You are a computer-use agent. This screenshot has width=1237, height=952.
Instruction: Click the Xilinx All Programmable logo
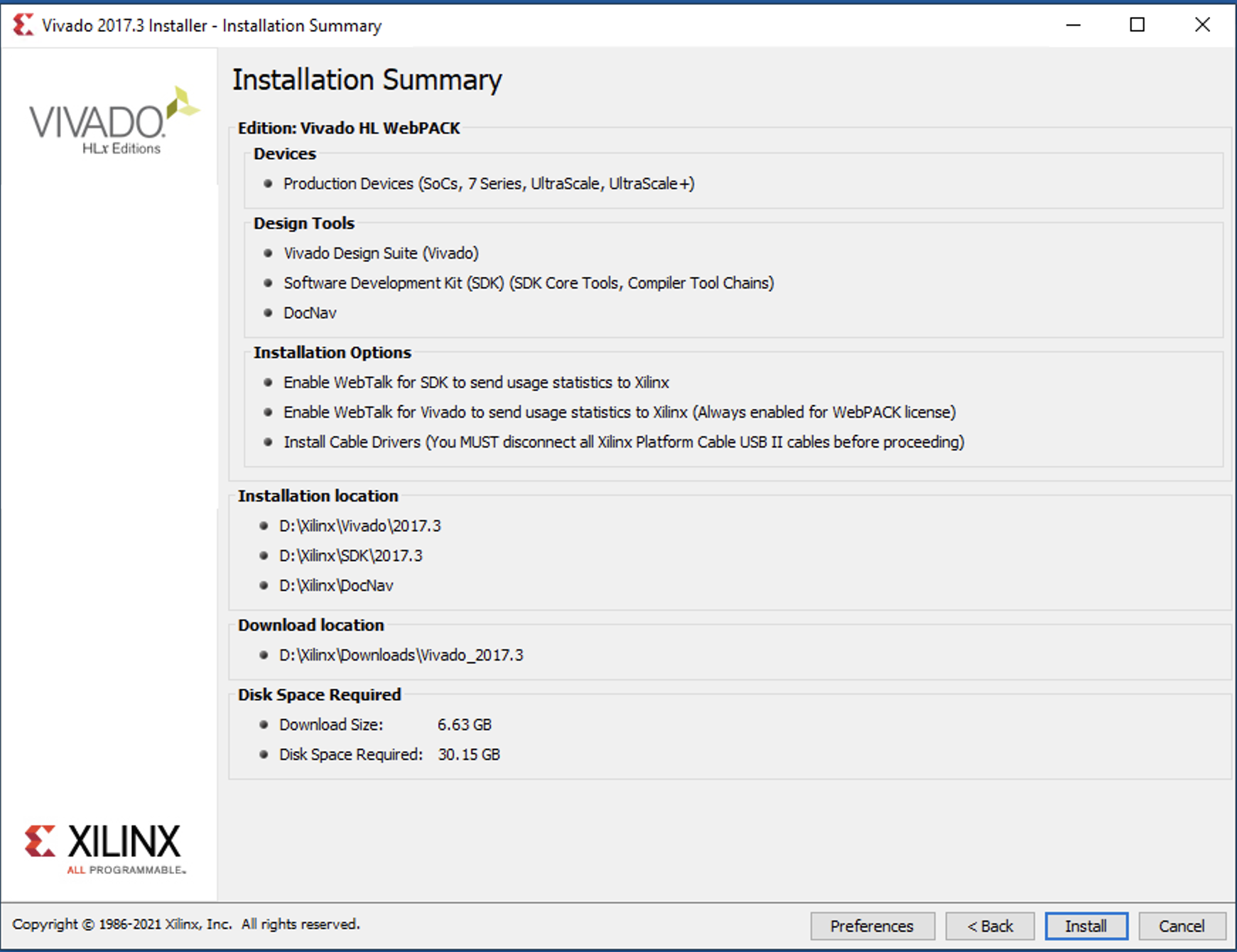pos(105,849)
